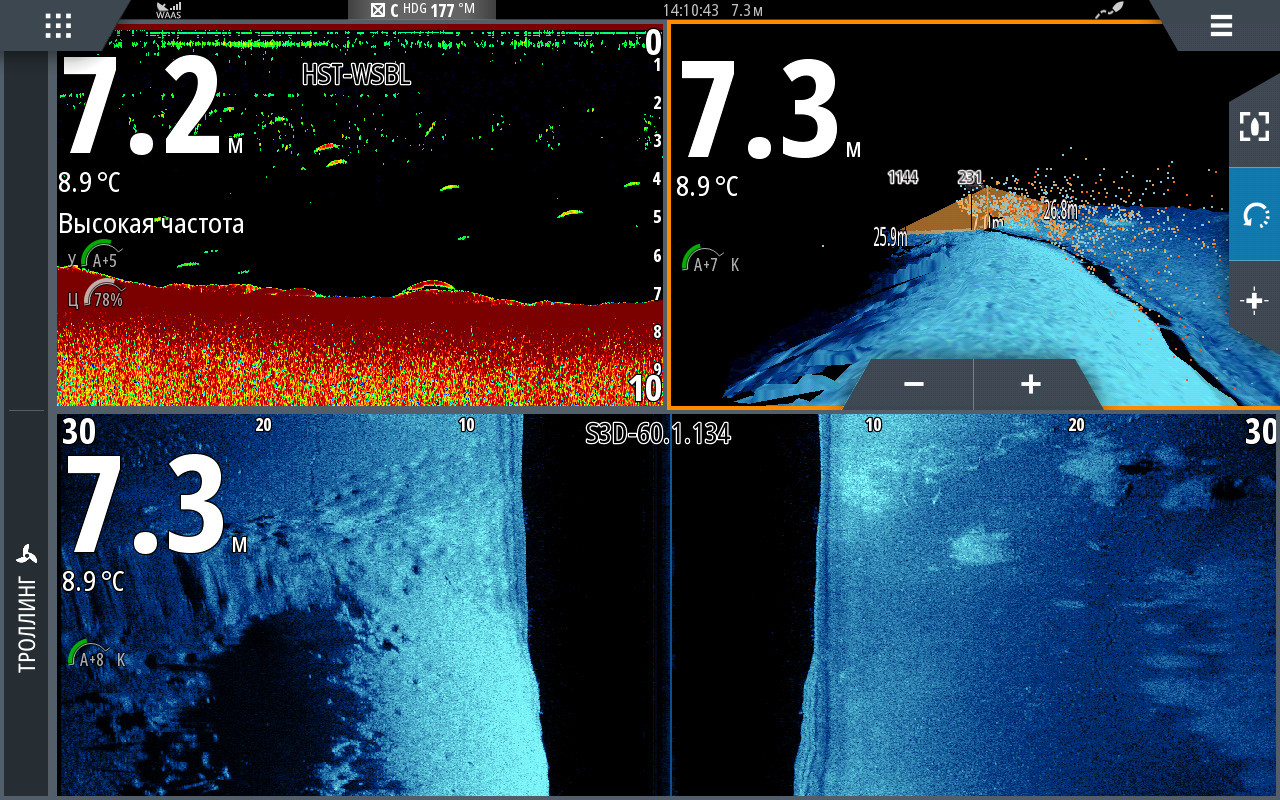This screenshot has width=1280, height=800.
Task: Click the crossed-out box icon beside HDG
Action: click(377, 11)
